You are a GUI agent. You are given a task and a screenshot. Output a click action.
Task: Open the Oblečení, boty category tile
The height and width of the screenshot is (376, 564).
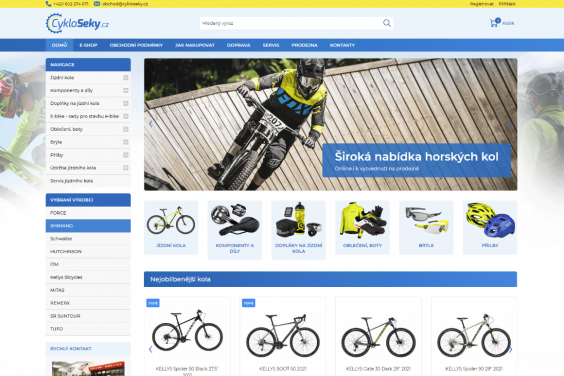click(x=362, y=227)
